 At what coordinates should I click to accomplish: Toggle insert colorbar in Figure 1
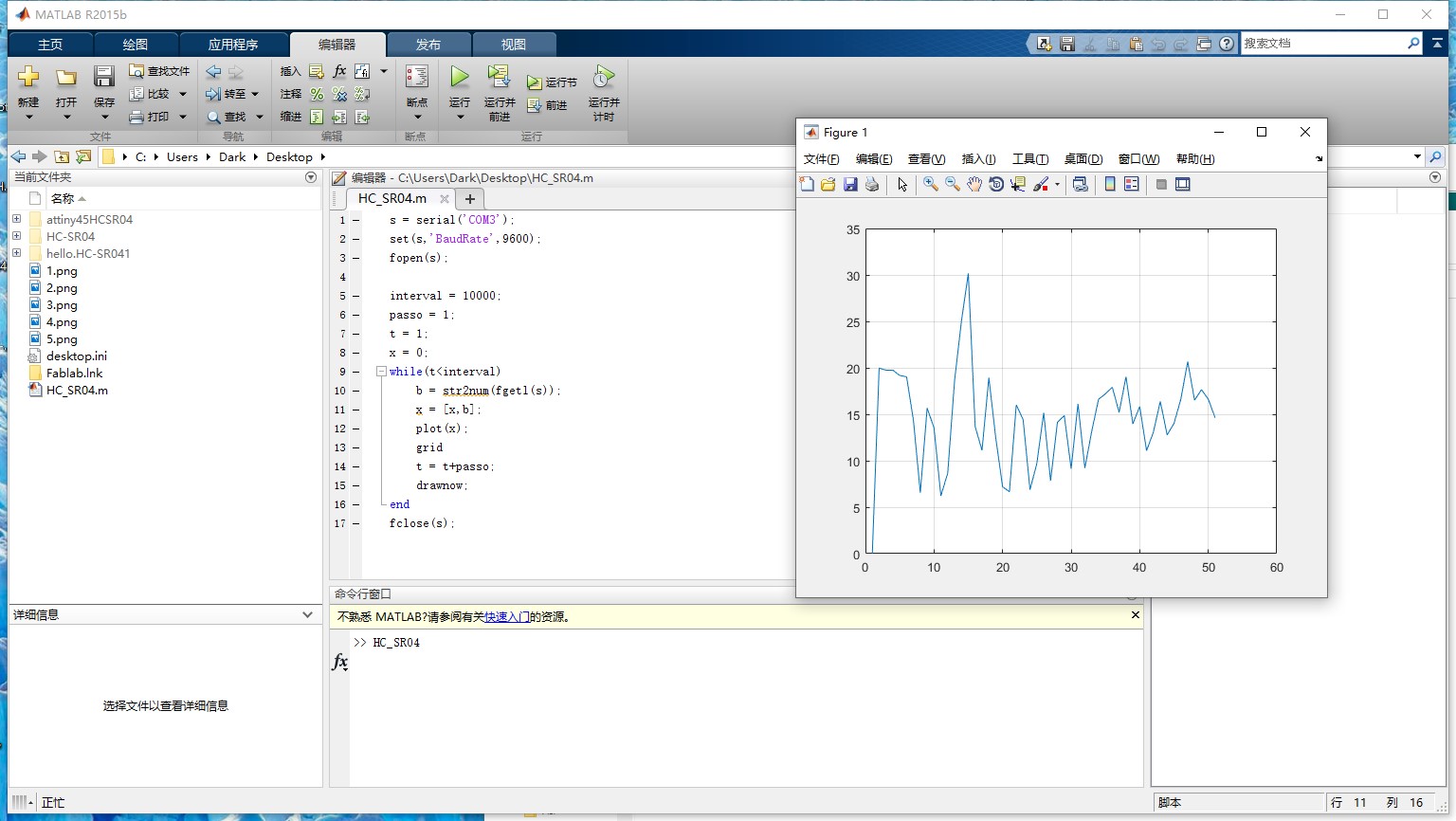(x=1110, y=185)
